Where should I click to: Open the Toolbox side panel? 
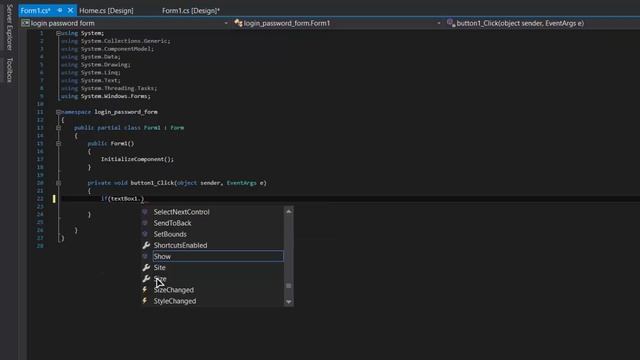[x=9, y=70]
